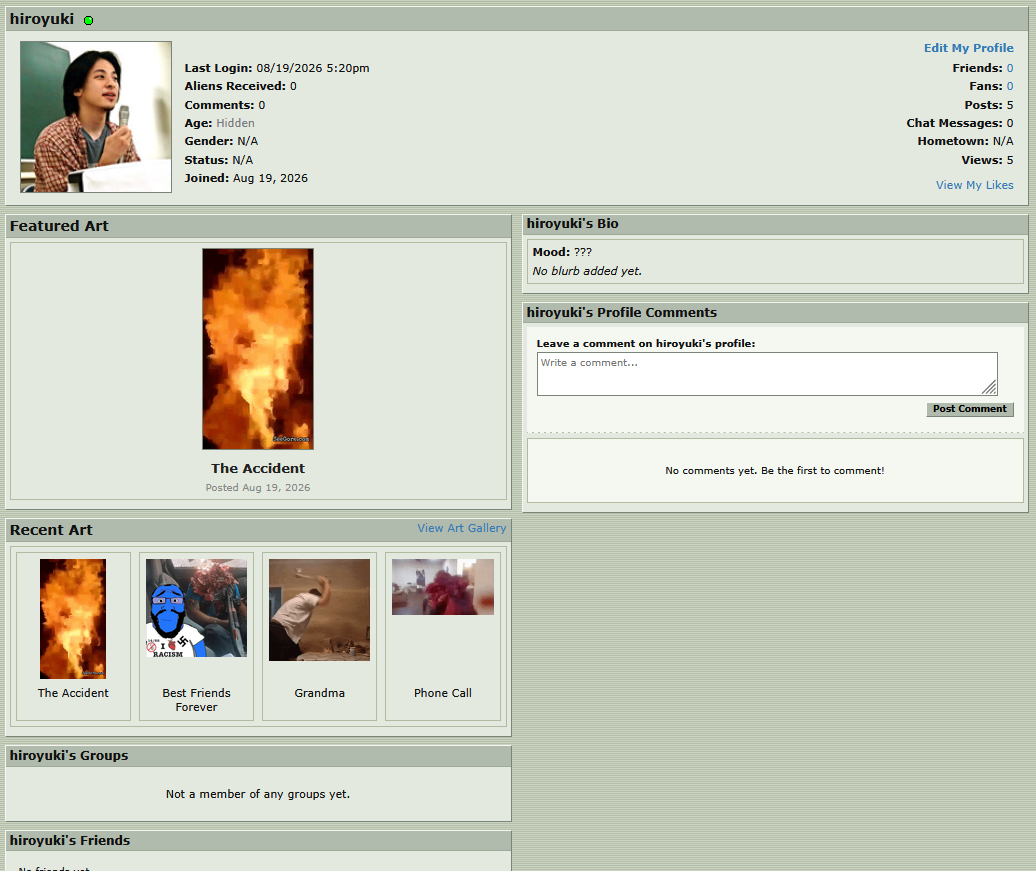The width and height of the screenshot is (1036, 871).
Task: Click the Views: 5 stat
Action: [x=987, y=160]
